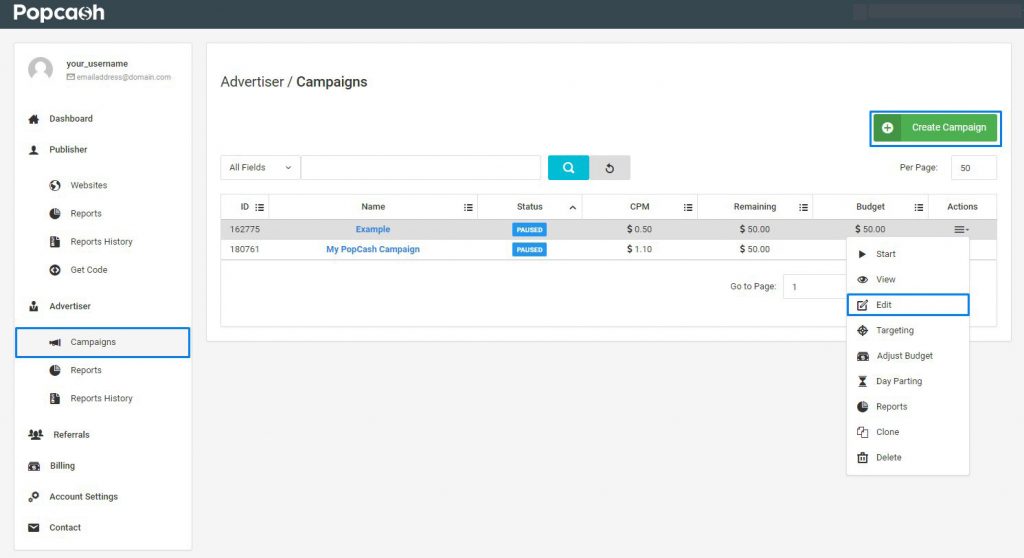Click the Go to Page input field
This screenshot has width=1024, height=558.
coord(815,286)
